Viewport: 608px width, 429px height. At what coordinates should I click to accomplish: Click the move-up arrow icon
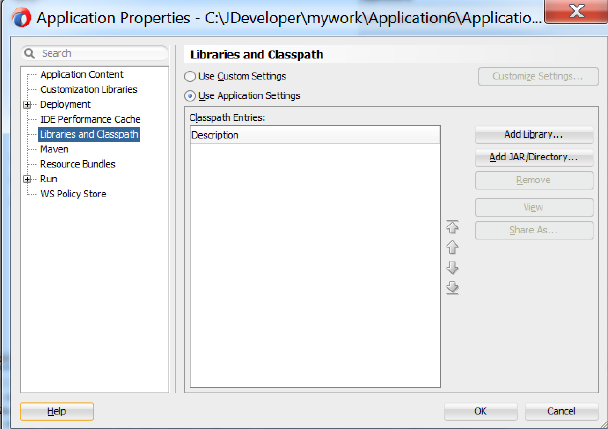tap(452, 247)
